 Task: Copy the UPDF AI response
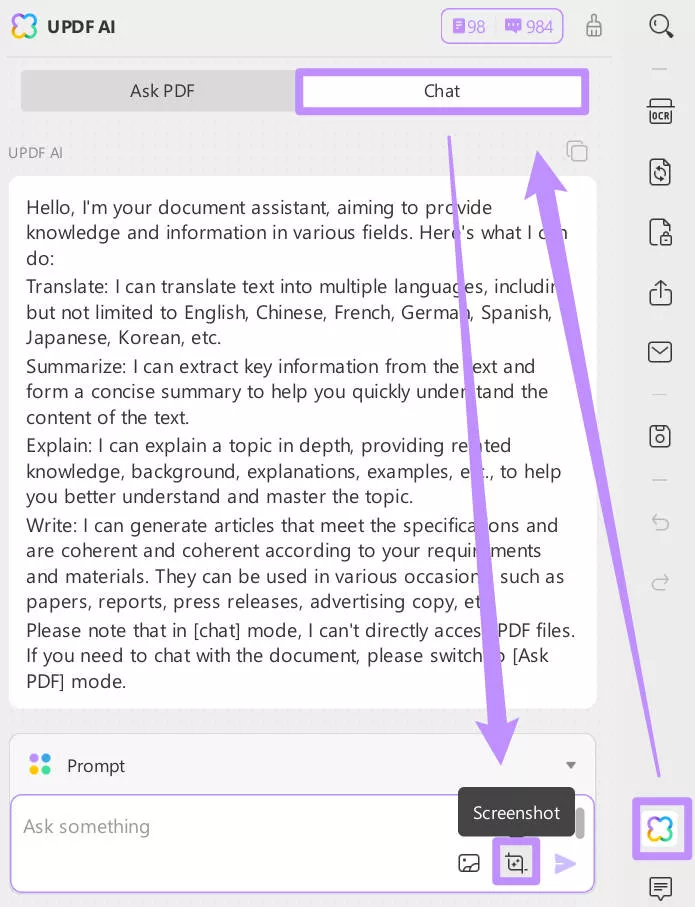click(x=577, y=151)
